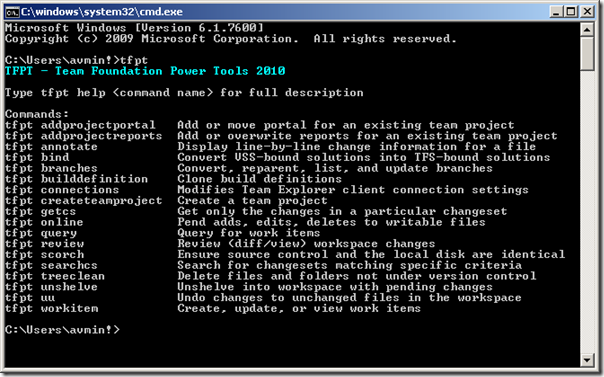The image size is (604, 377).
Task: Click the 'tfpt addprojectportal' command text
Action: click(x=80, y=125)
